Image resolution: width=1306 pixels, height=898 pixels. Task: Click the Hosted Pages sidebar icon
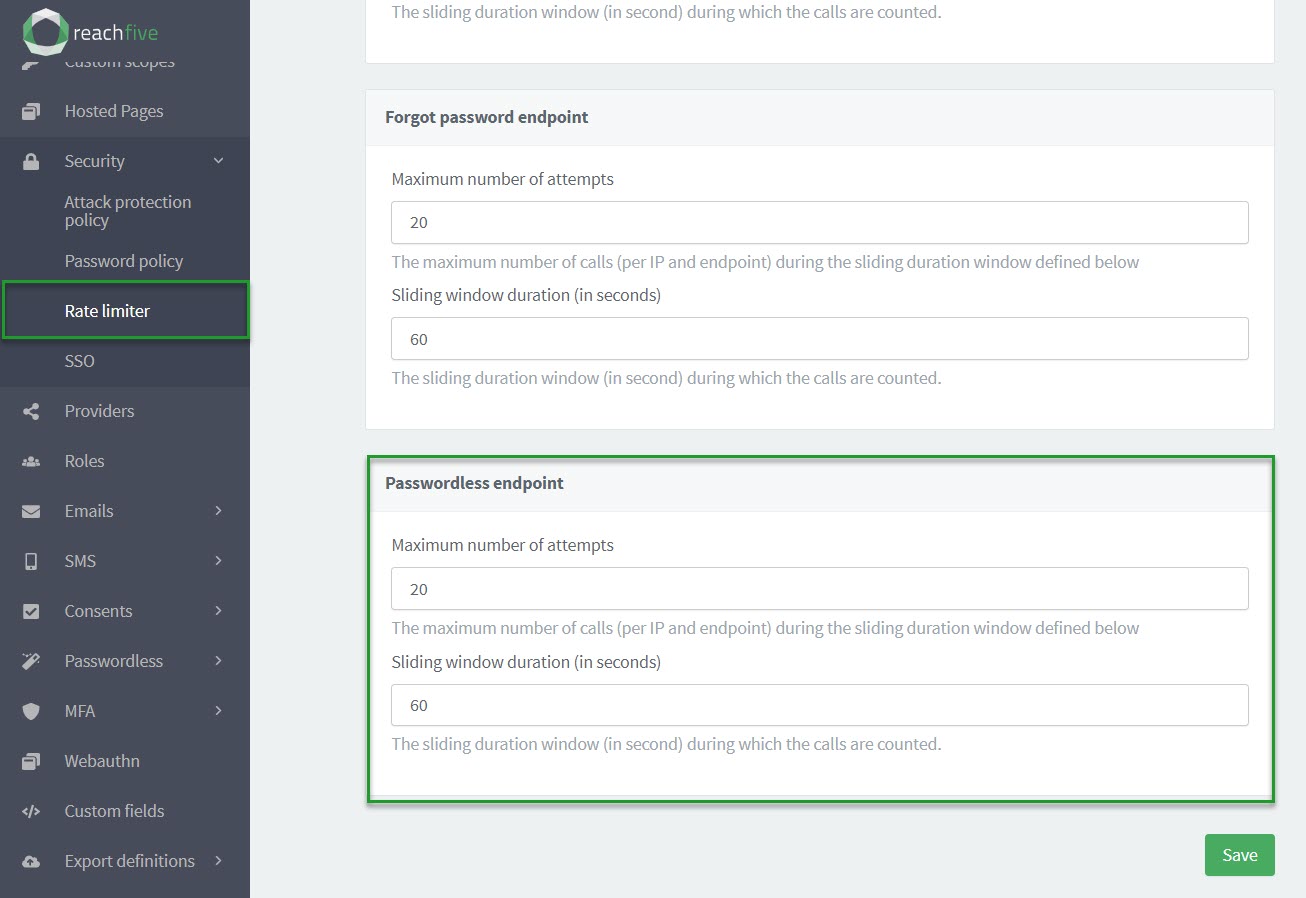click(x=31, y=111)
